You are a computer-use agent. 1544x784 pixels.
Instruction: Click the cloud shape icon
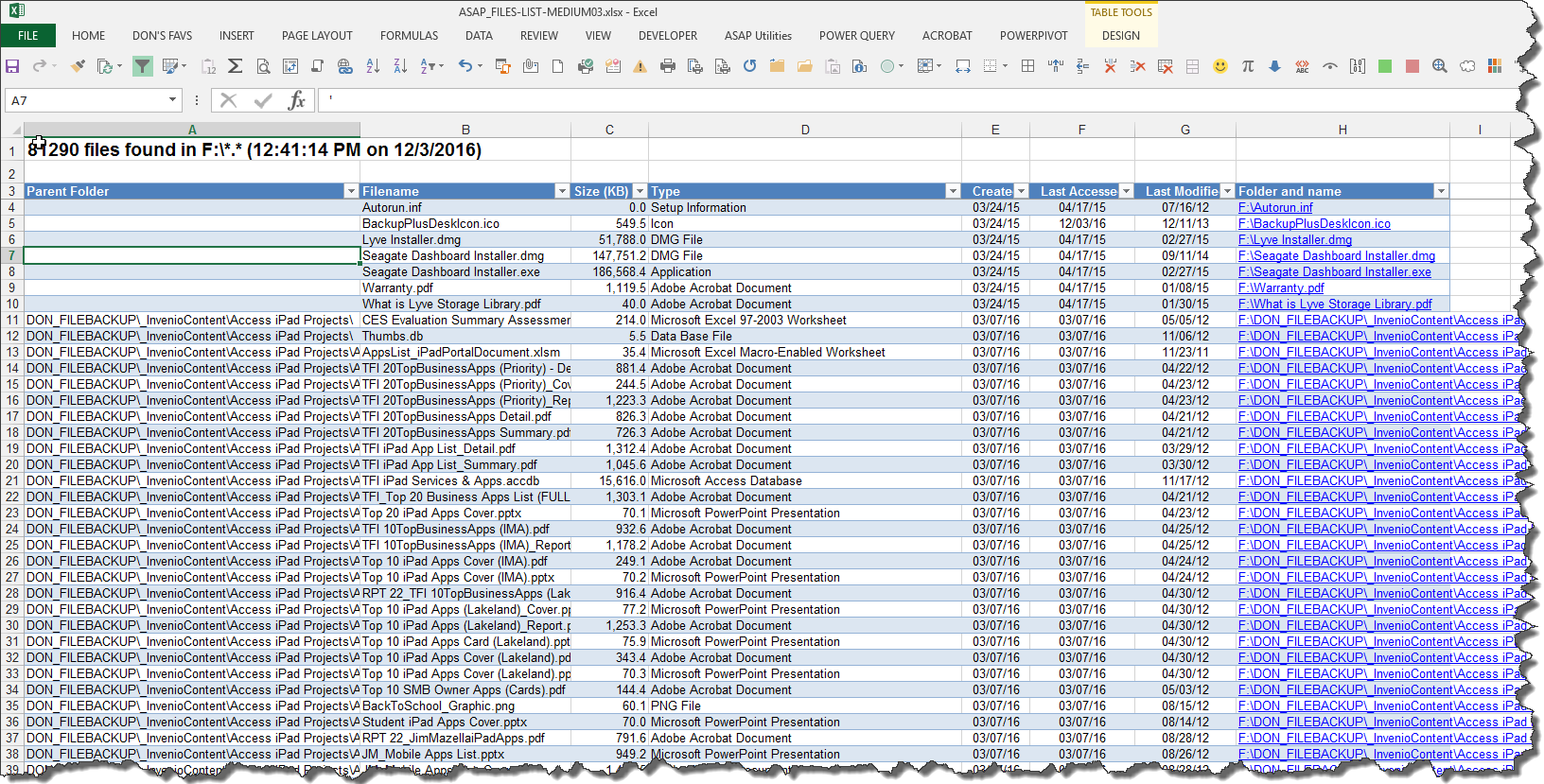pyautogui.click(x=1467, y=66)
